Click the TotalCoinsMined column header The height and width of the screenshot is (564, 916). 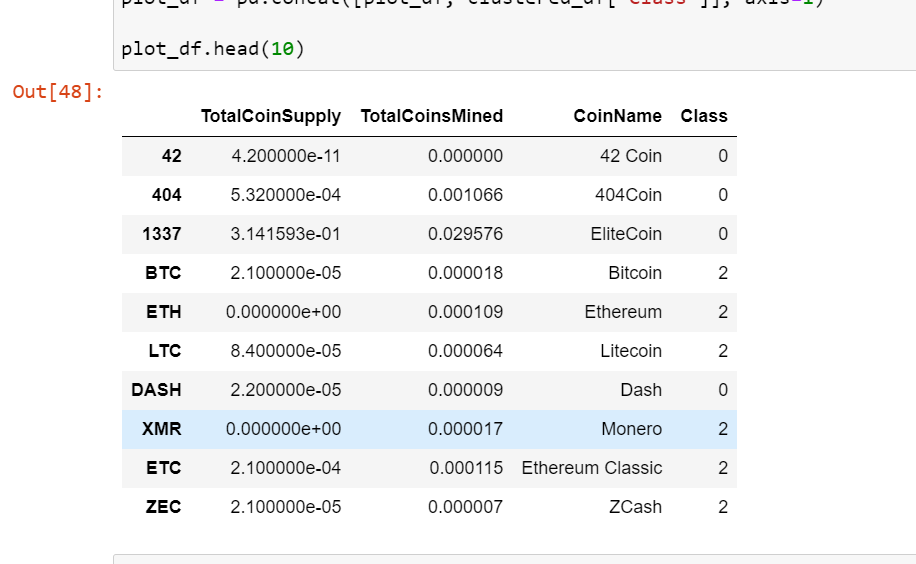[432, 116]
